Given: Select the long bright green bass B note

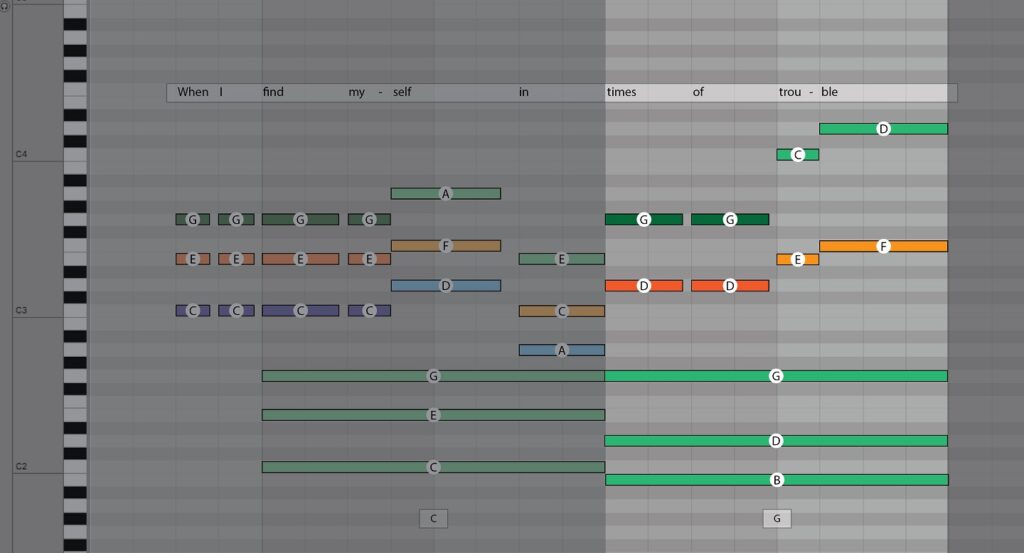Looking at the screenshot, I should 776,480.
